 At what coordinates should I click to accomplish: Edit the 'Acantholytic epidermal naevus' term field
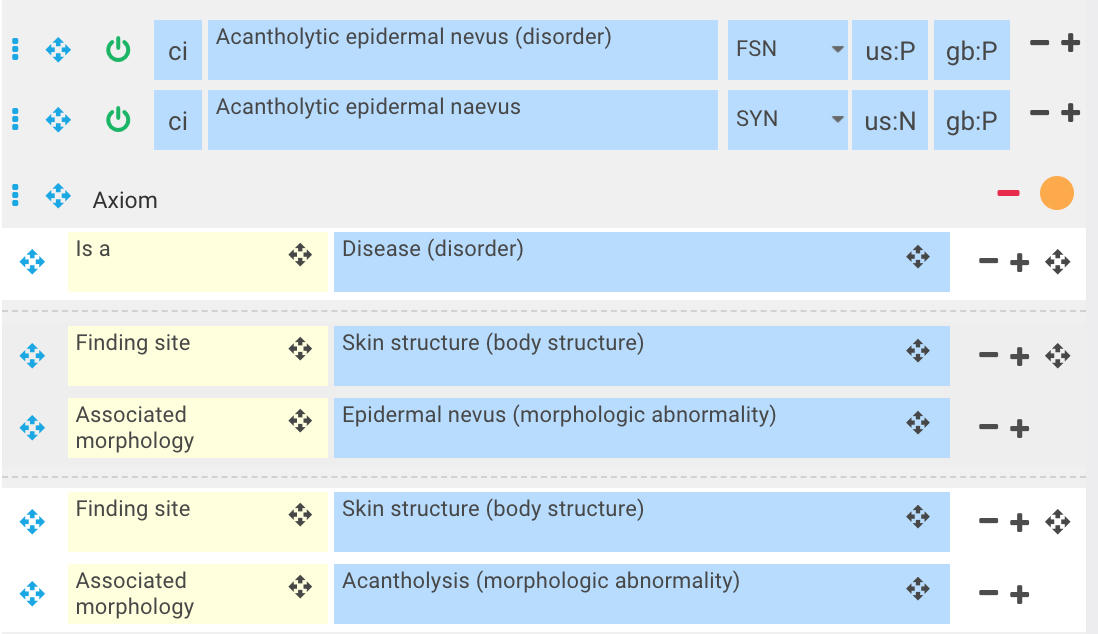[x=462, y=120]
